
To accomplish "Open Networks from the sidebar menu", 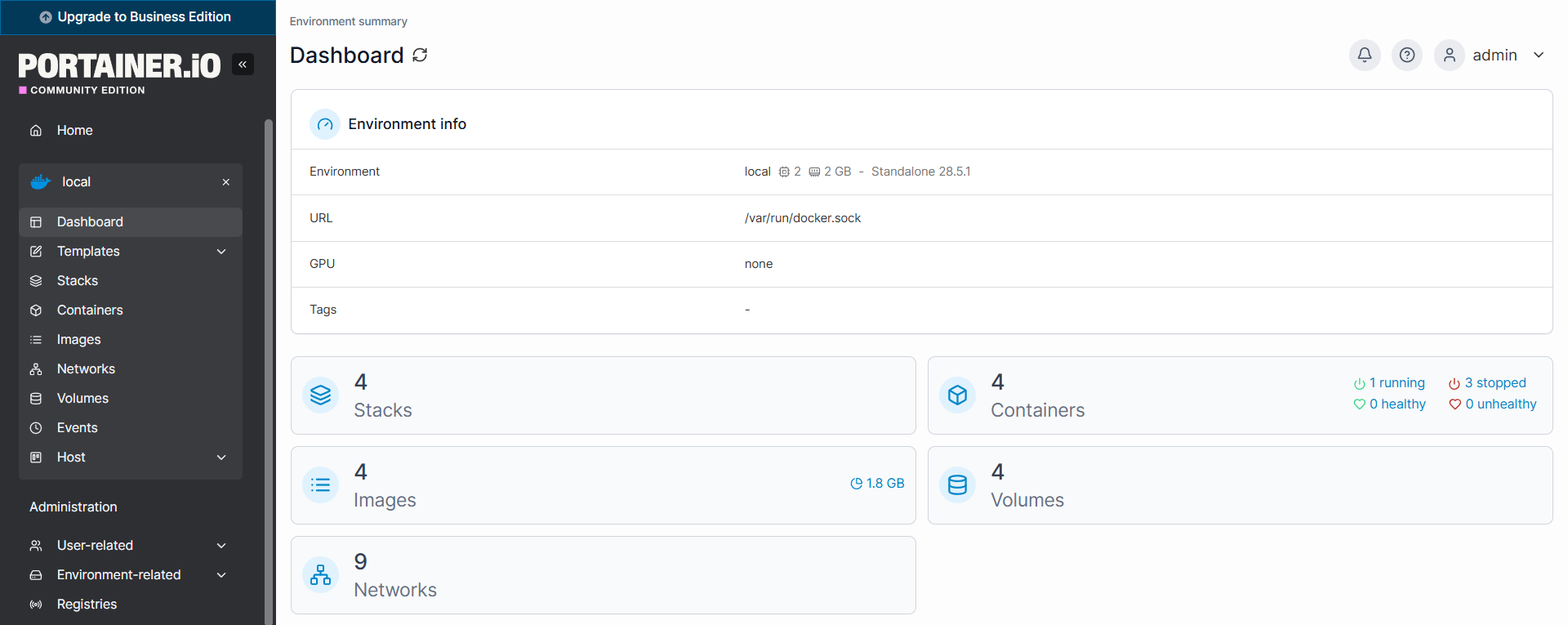I will (131, 369).
